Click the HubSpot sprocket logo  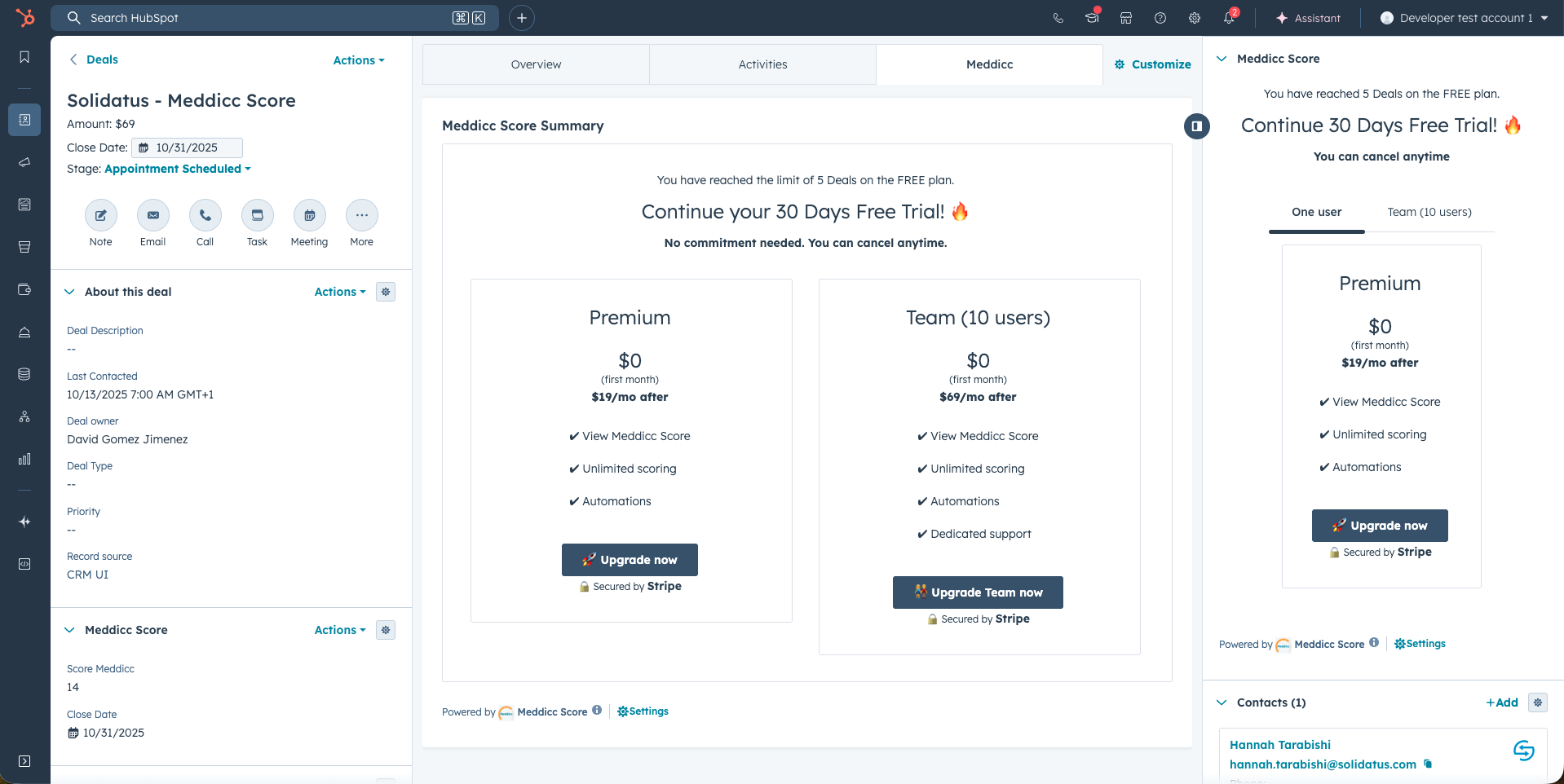click(x=25, y=18)
